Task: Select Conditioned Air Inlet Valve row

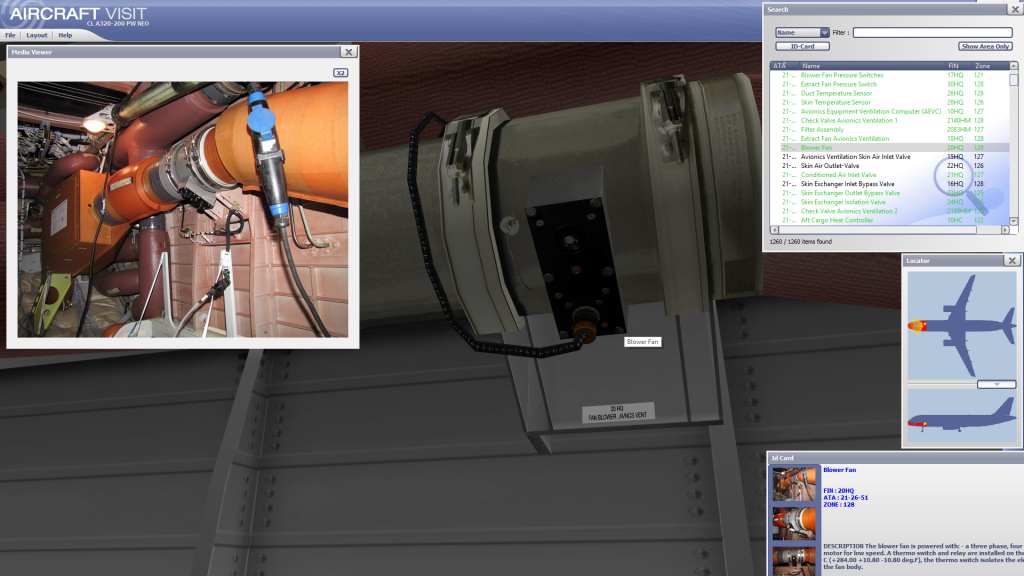Action: pos(891,175)
